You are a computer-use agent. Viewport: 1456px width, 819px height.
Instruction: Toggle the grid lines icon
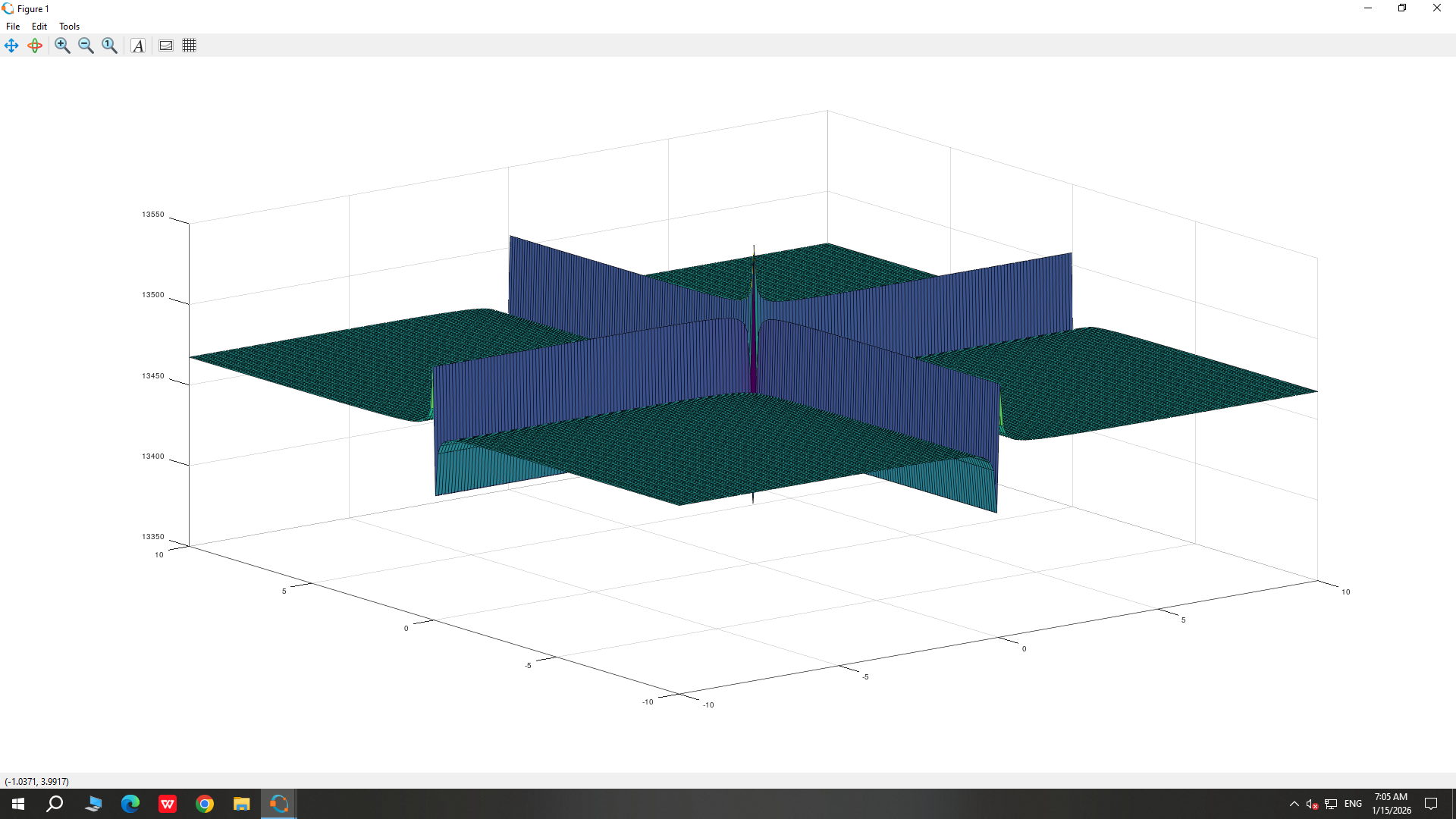click(x=190, y=45)
